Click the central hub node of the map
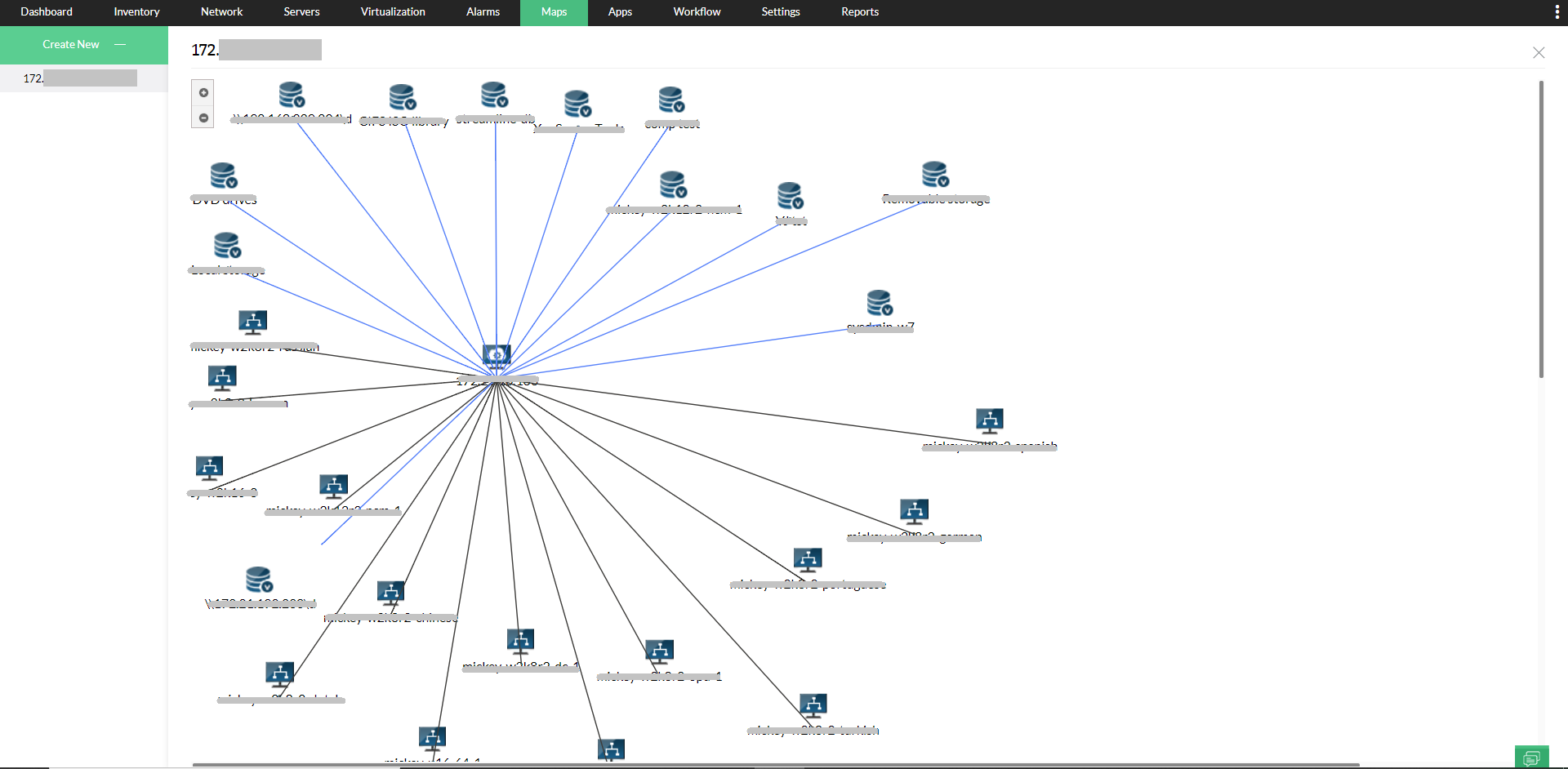The width and height of the screenshot is (1568, 769). point(497,354)
